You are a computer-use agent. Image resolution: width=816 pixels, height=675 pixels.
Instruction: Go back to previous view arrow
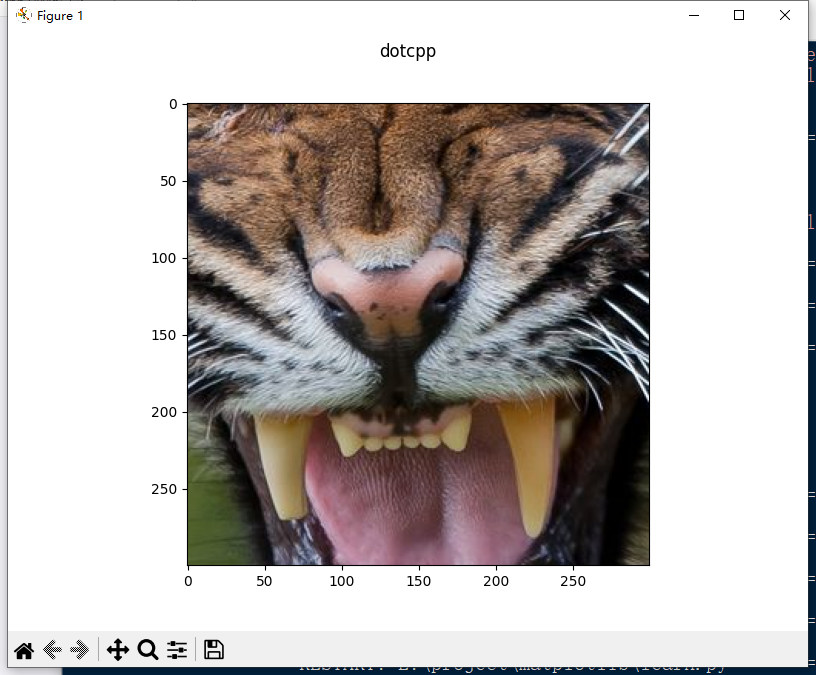click(x=52, y=650)
